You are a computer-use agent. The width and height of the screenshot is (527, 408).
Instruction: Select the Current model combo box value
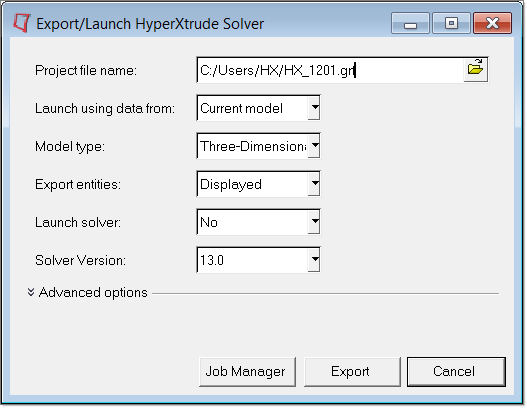point(252,108)
